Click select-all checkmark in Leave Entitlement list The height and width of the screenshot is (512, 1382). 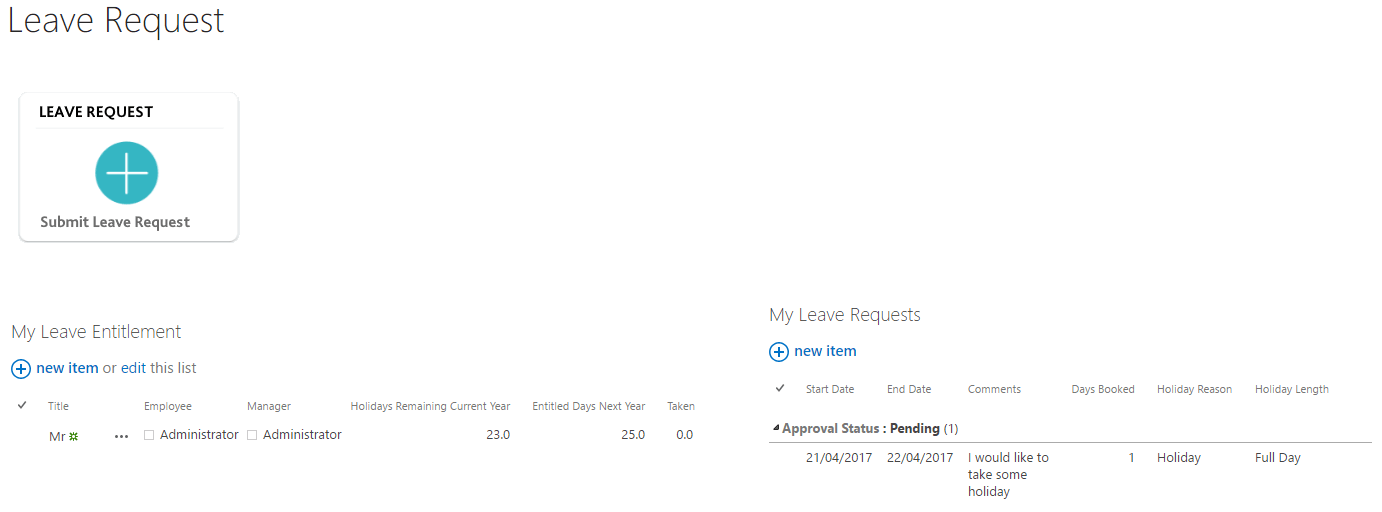click(x=22, y=406)
